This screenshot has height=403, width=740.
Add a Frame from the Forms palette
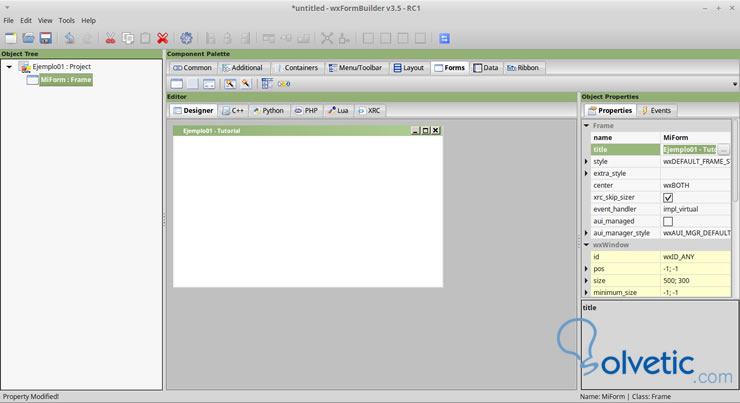tap(177, 84)
